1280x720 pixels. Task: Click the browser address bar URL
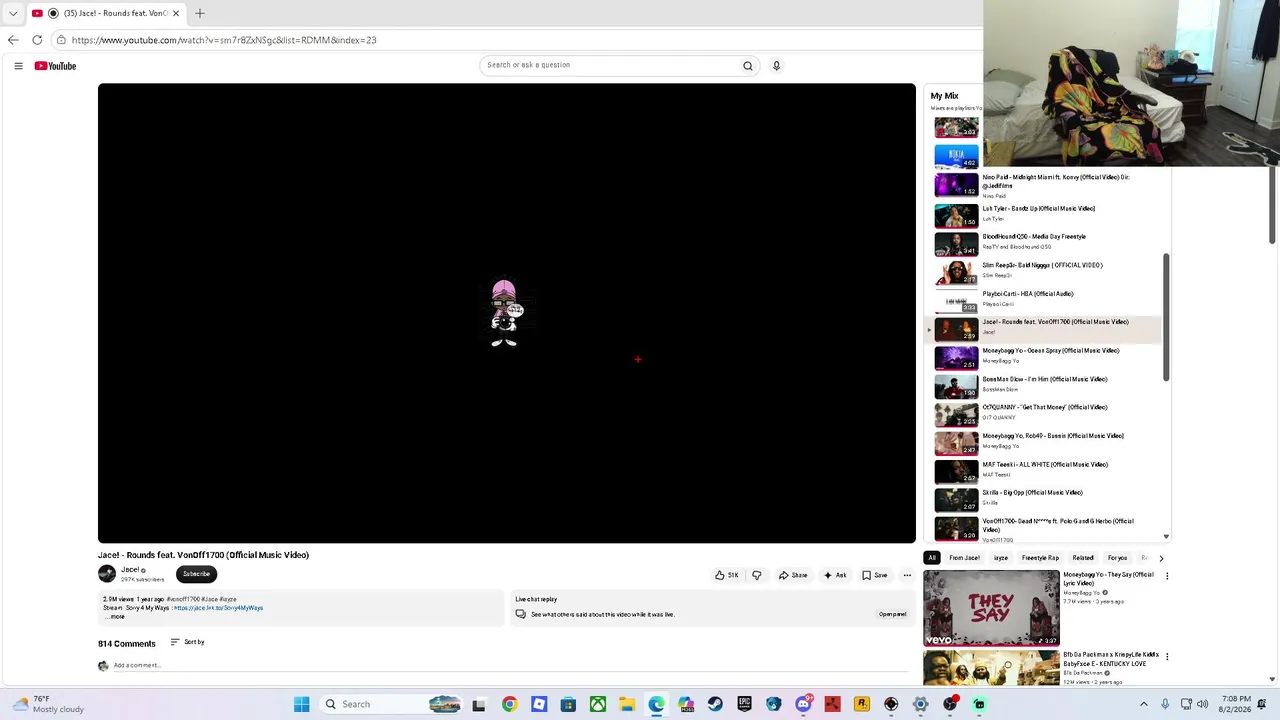224,40
